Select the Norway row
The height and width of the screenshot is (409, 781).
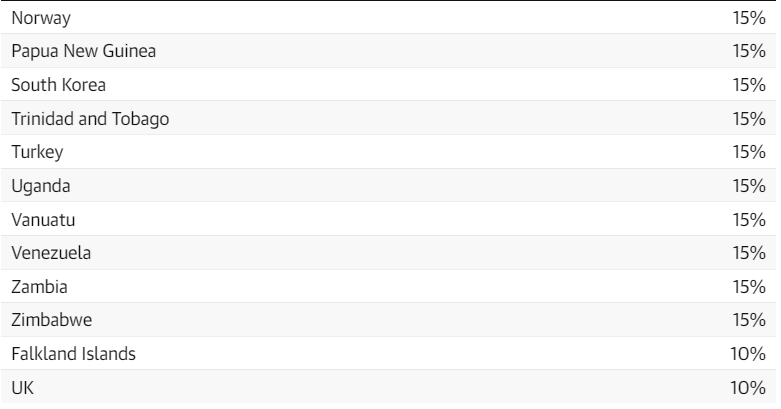coord(389,17)
